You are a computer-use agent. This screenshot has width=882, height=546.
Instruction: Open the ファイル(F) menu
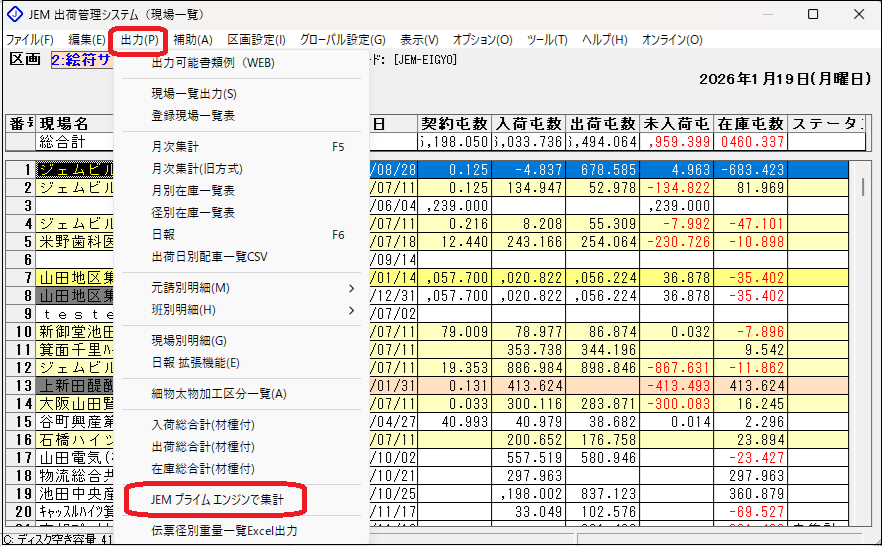30,40
